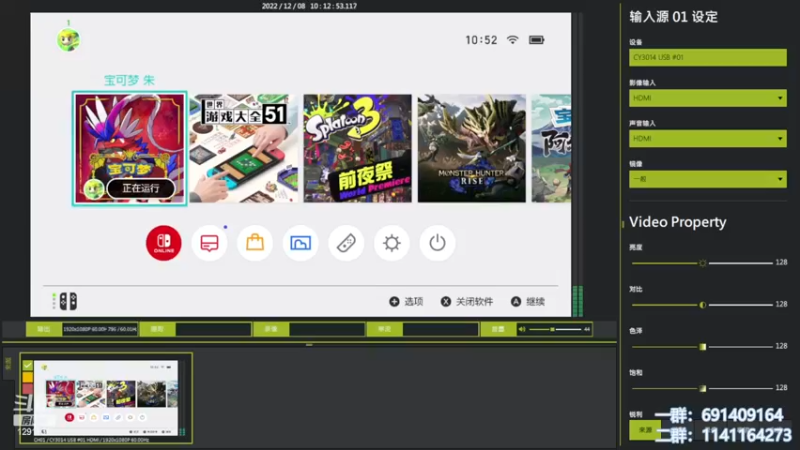Image resolution: width=800 pixels, height=450 pixels.
Task: Click the CY3014 USB #01 device field
Action: click(708, 57)
